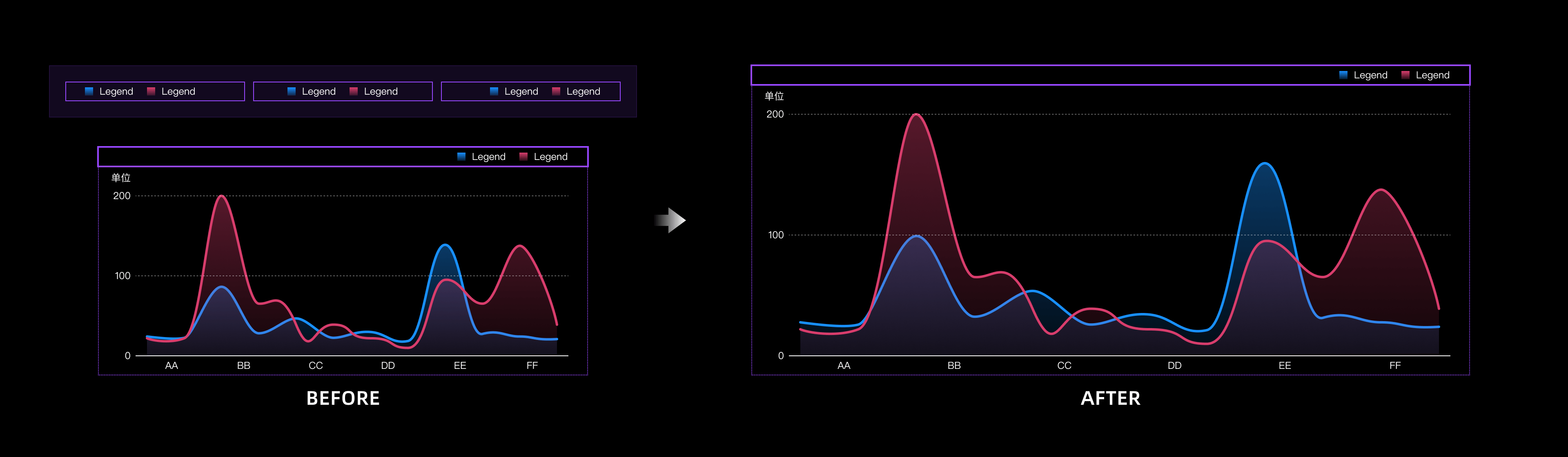1568x457 pixels.
Task: Click the BB axis label in BEFORE chart
Action: [243, 366]
